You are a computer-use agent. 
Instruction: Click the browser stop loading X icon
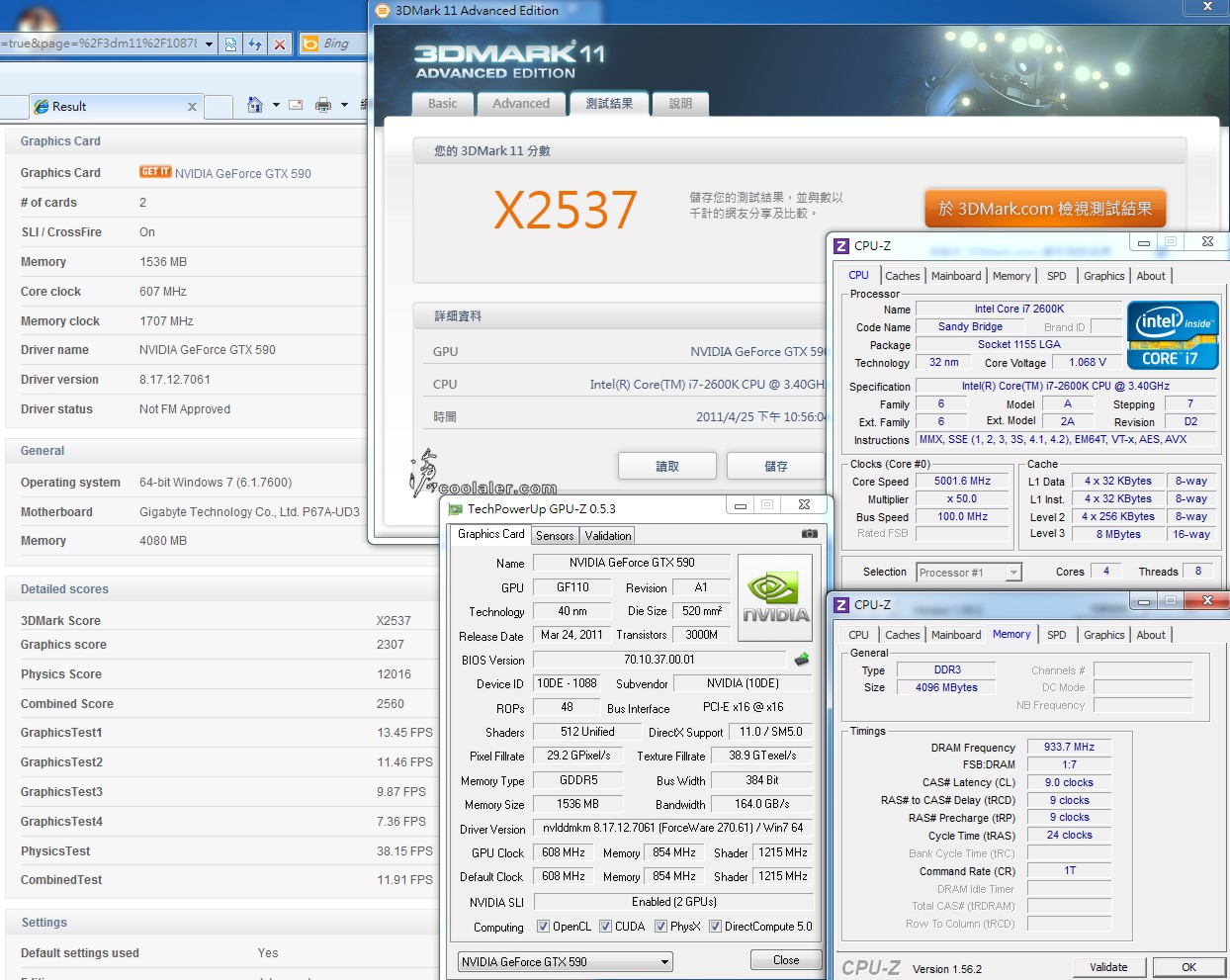click(x=280, y=44)
